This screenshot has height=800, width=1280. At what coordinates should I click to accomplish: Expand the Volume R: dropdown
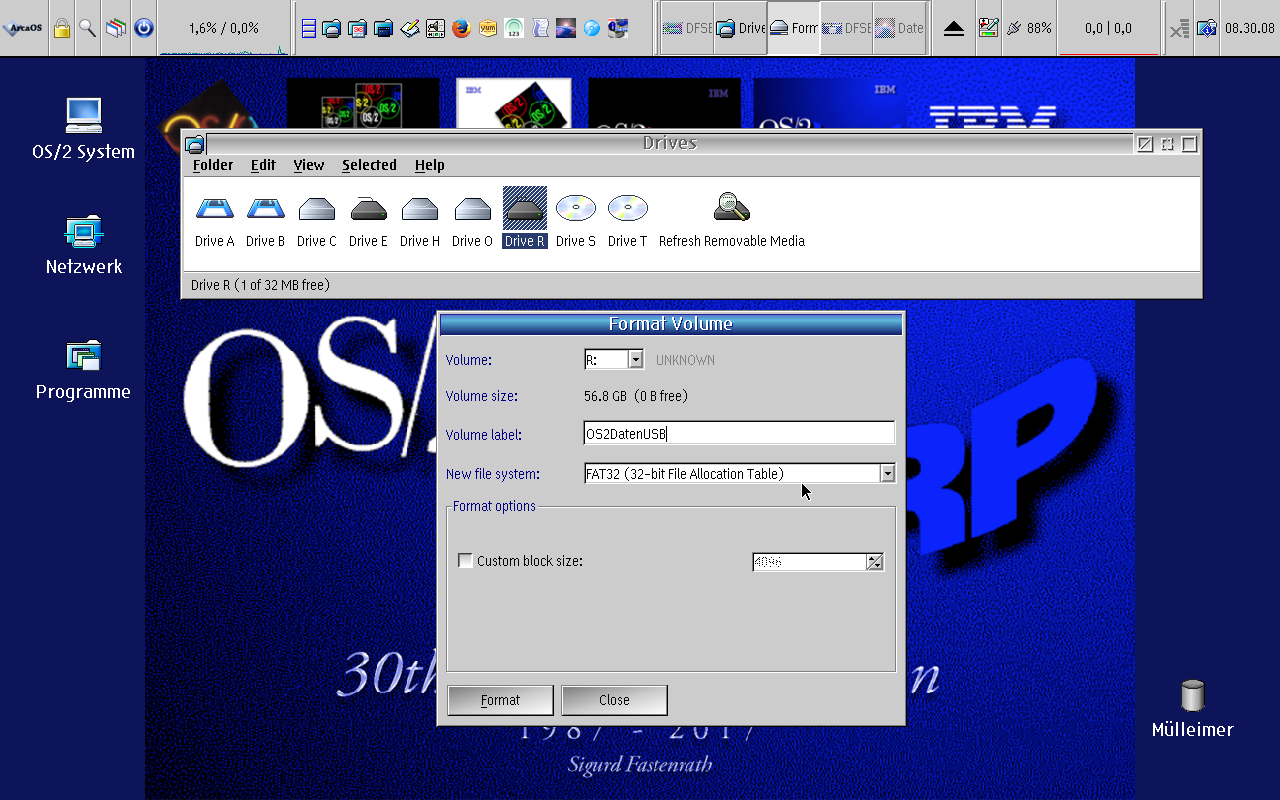tap(636, 359)
